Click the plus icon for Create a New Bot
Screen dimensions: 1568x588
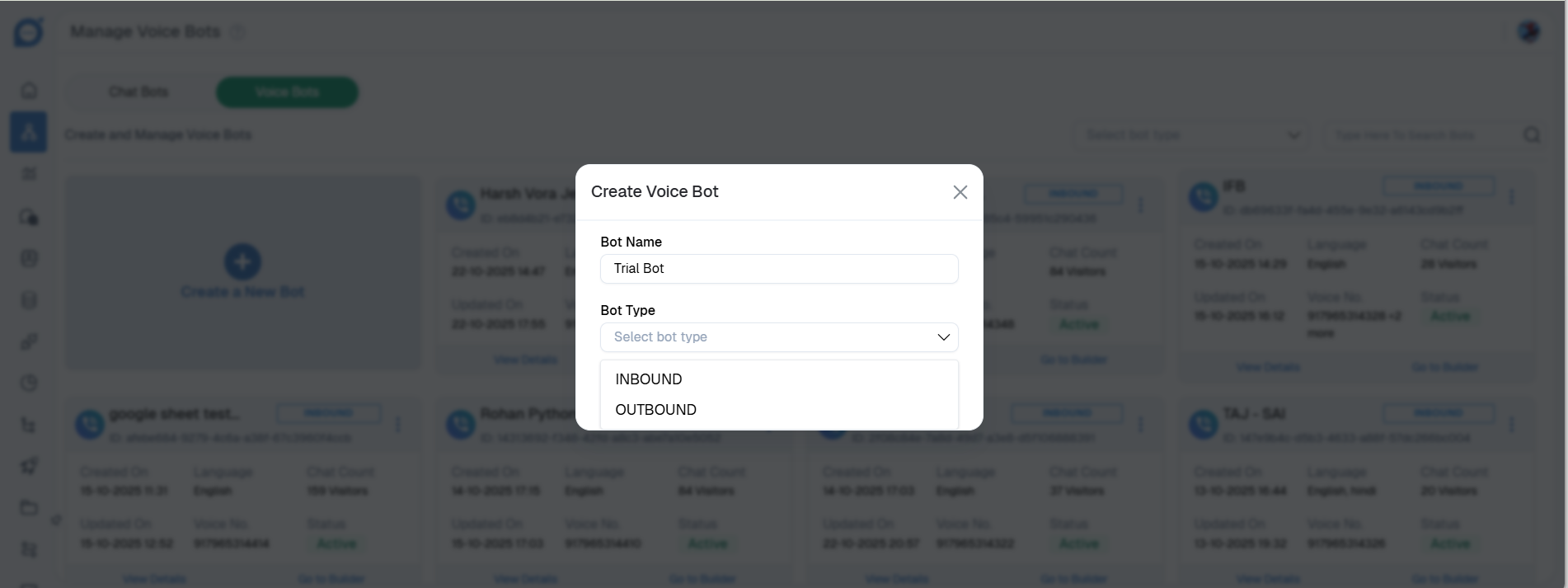[x=242, y=261]
